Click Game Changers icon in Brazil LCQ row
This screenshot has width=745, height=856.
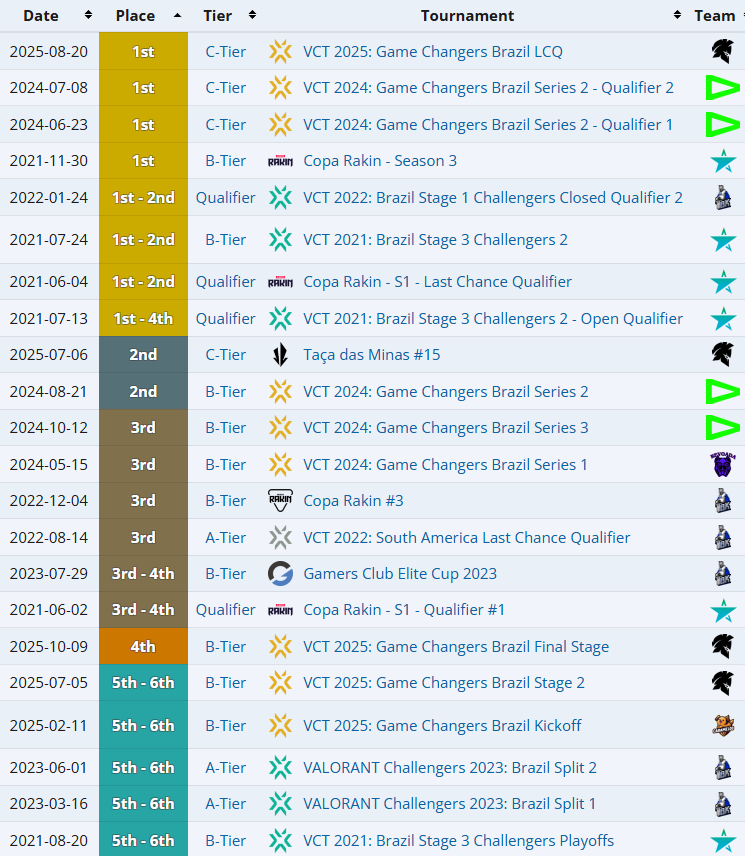pyautogui.click(x=281, y=52)
